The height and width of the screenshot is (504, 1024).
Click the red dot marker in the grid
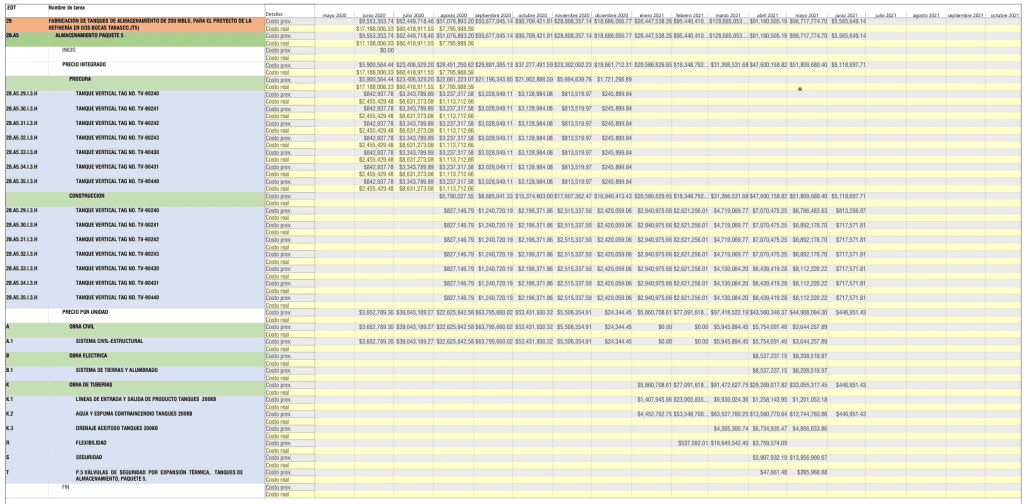800,89
